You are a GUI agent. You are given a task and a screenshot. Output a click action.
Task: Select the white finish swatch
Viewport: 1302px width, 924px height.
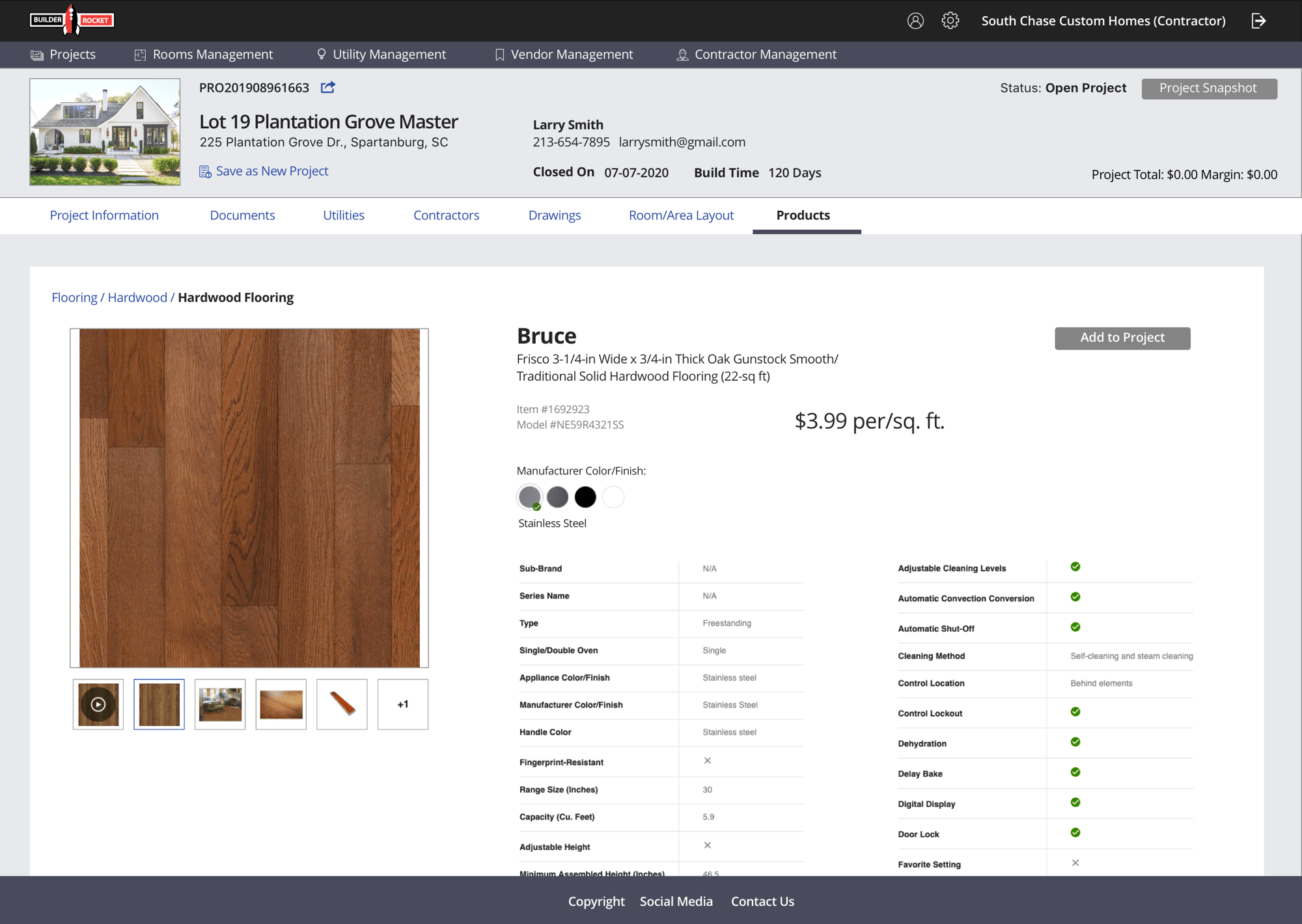point(613,496)
